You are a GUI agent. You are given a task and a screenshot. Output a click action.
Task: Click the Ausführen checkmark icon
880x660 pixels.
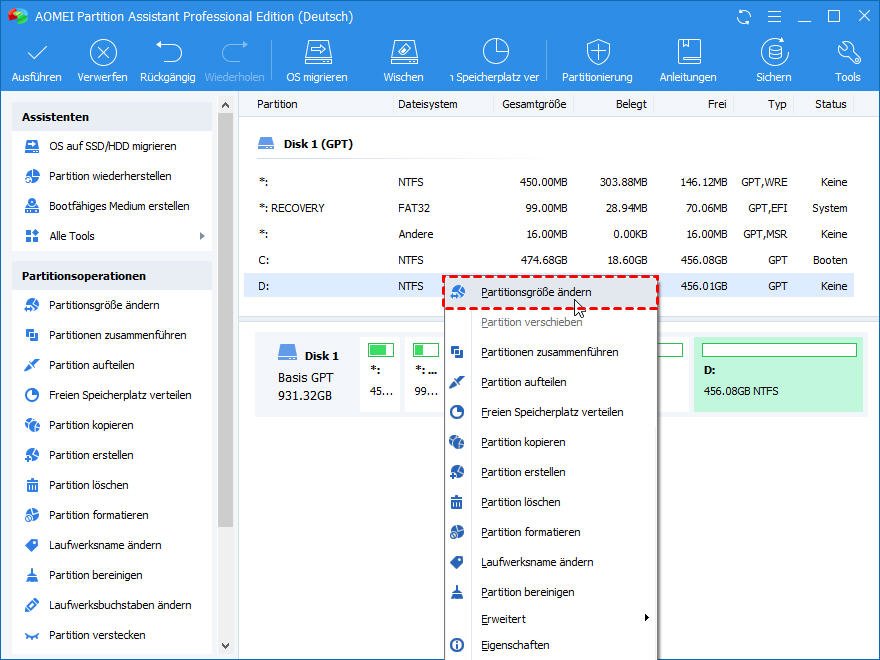coord(37,53)
